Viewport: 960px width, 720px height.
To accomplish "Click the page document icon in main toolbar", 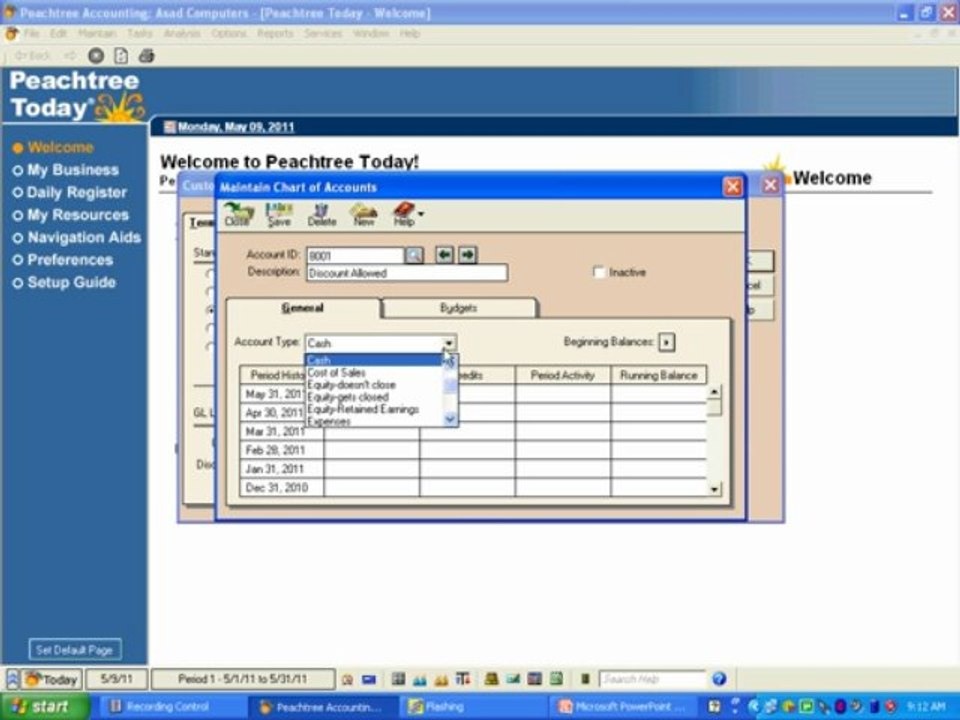I will point(121,56).
